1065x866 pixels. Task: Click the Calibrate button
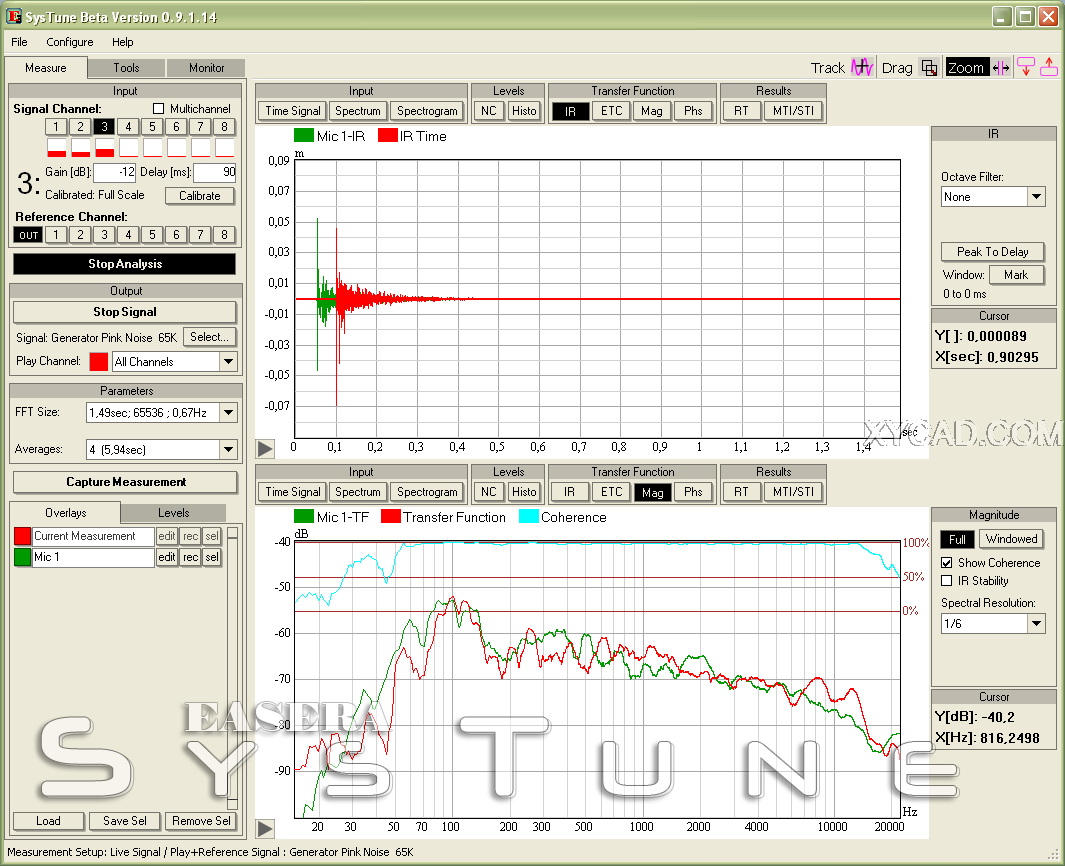[x=200, y=196]
